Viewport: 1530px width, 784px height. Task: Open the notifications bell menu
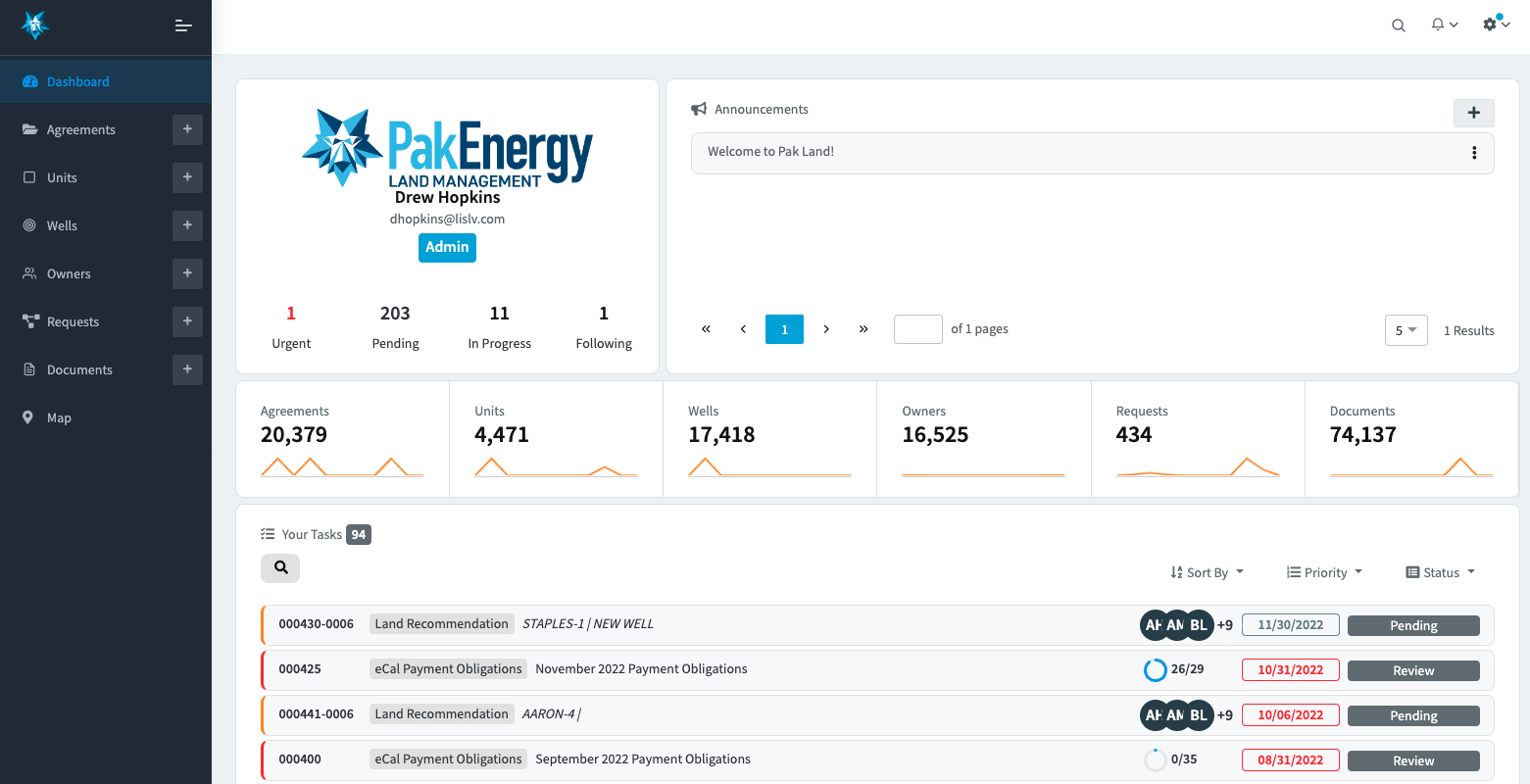point(1445,24)
